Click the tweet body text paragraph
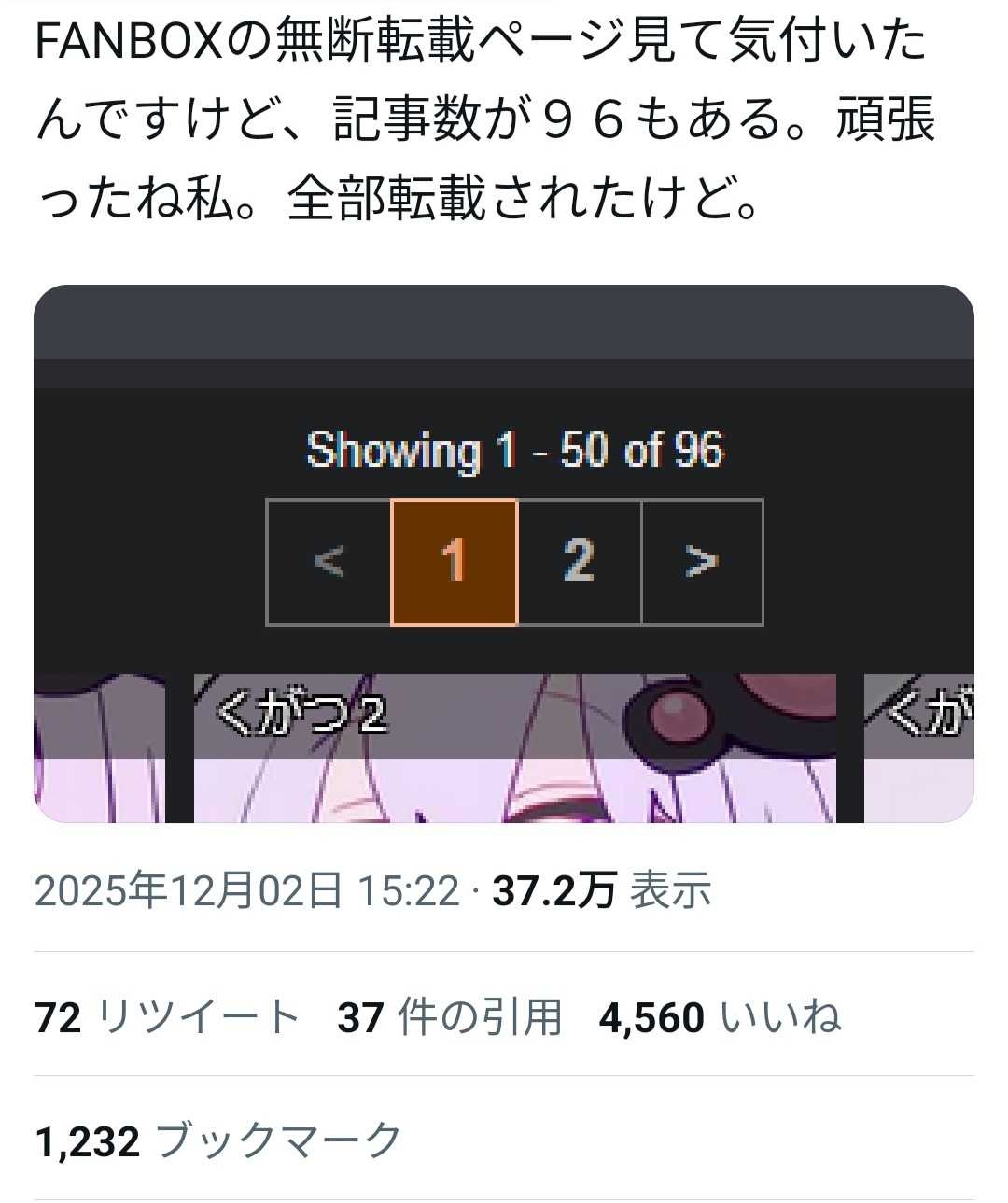 (x=485, y=119)
